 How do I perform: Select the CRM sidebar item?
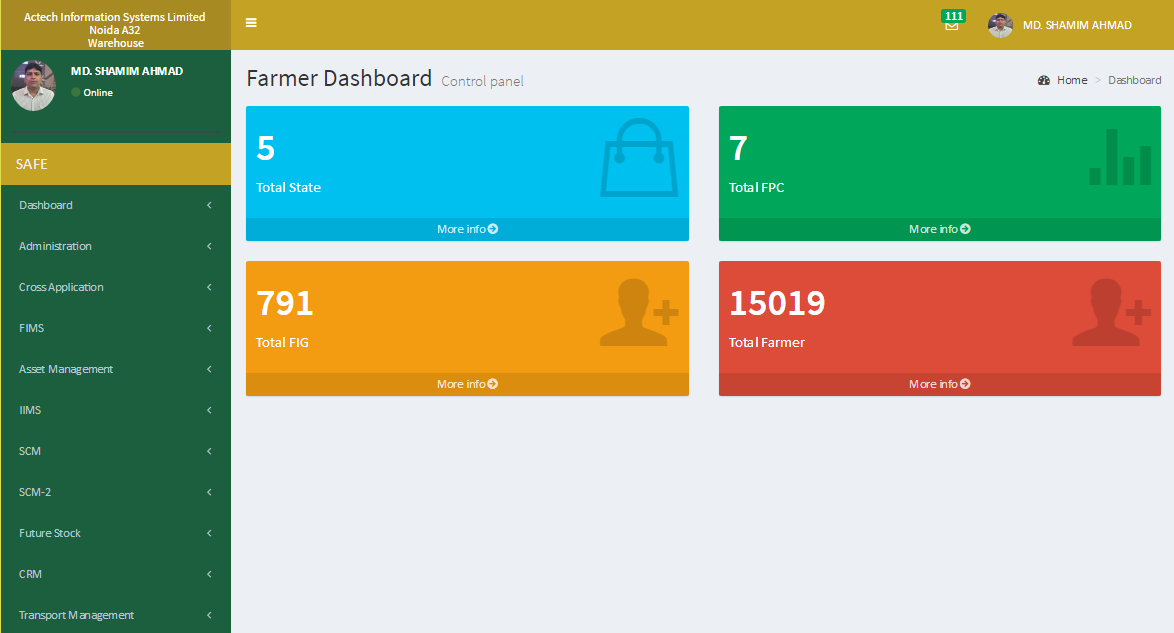[x=116, y=574]
